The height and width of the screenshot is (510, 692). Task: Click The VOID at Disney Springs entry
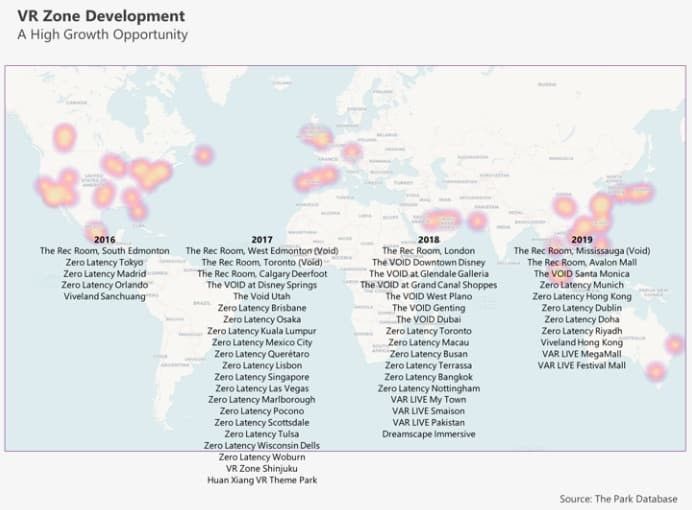click(x=262, y=285)
